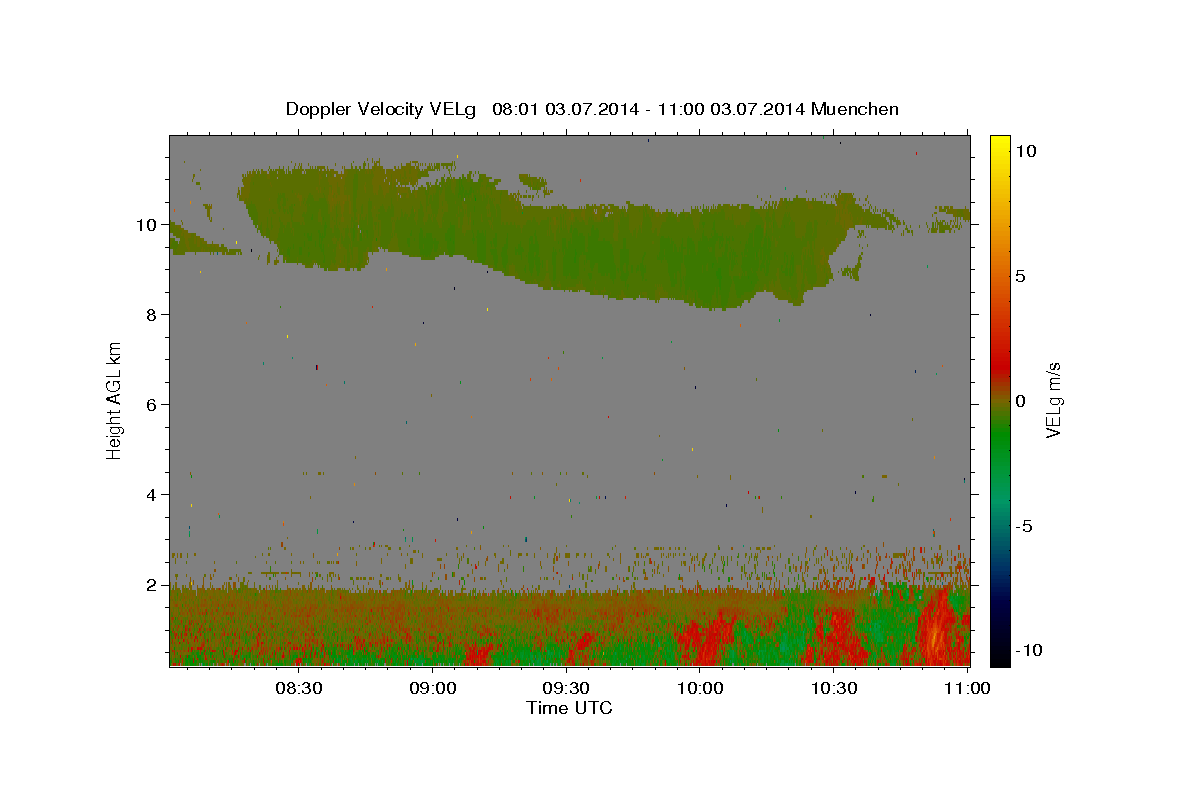1200x800 pixels.
Task: Click the orange updraft plume near 11:00
Action: pos(936,630)
